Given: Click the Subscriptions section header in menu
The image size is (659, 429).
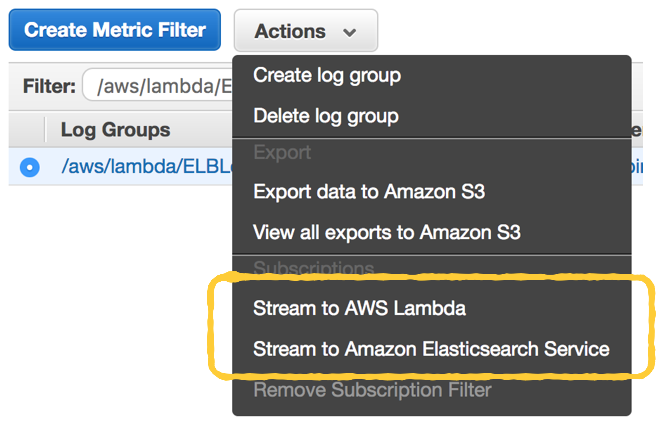Looking at the screenshot, I should (313, 268).
